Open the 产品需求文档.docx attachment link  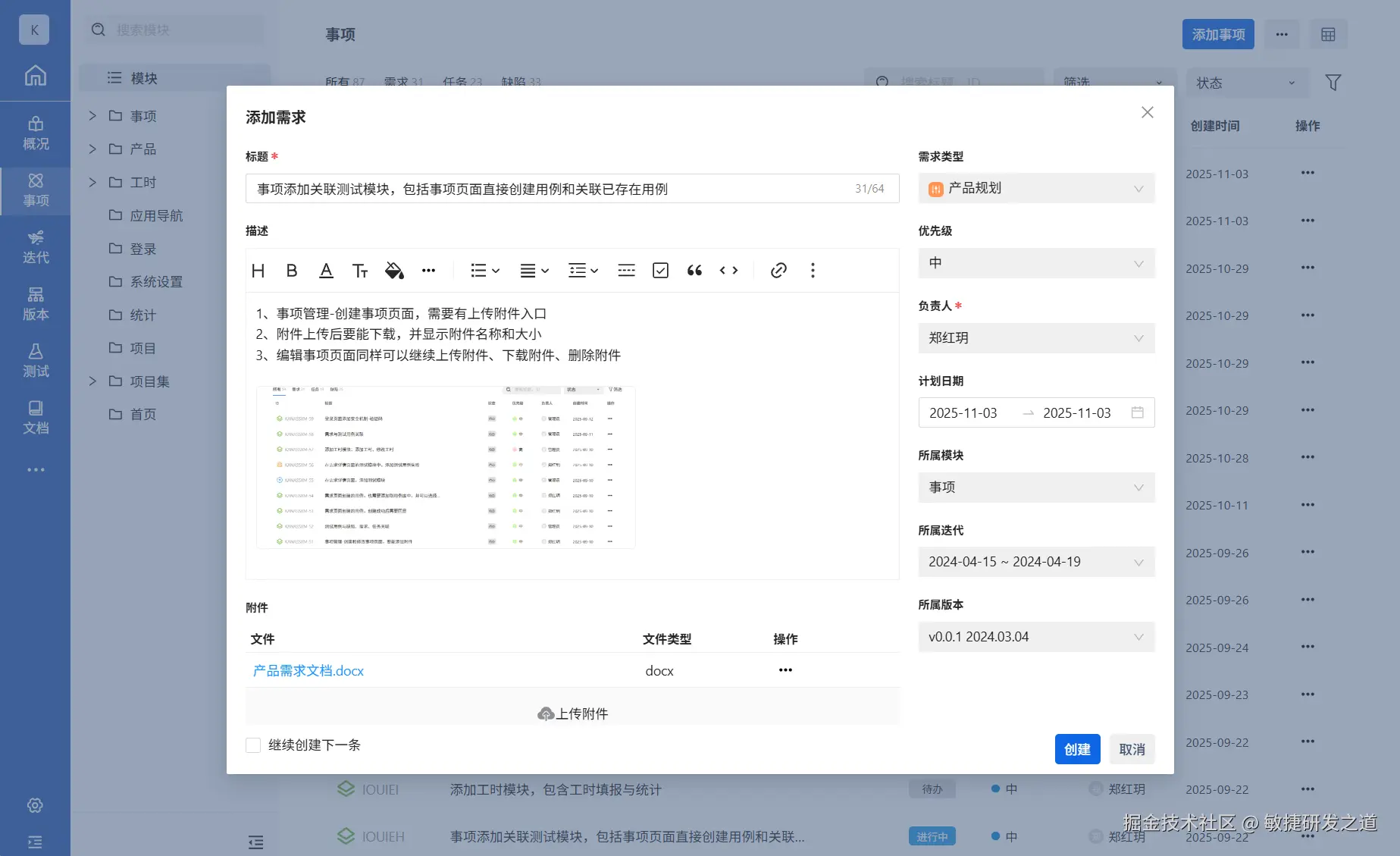[x=309, y=671]
